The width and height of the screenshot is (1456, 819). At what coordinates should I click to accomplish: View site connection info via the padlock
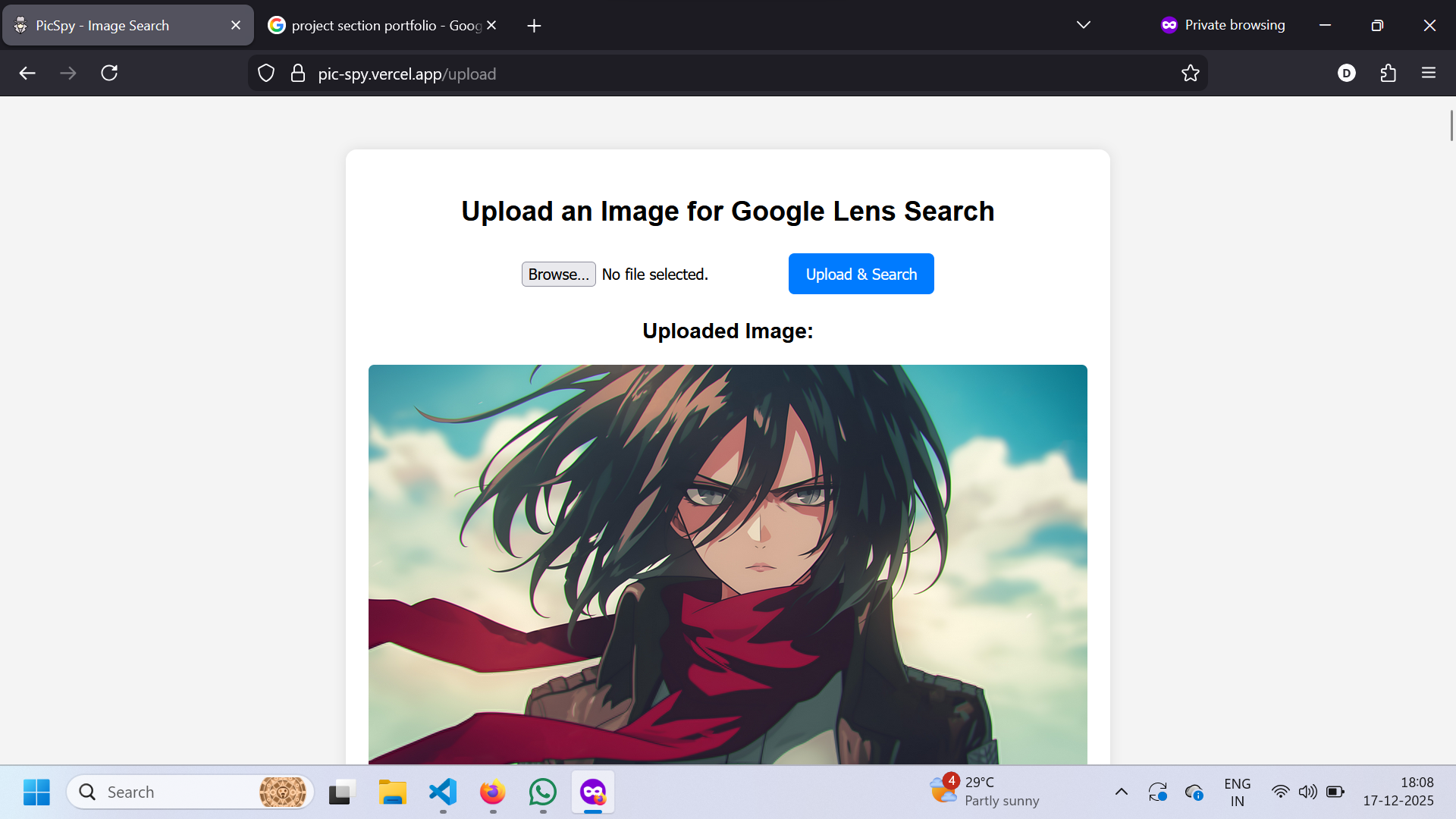tap(298, 73)
